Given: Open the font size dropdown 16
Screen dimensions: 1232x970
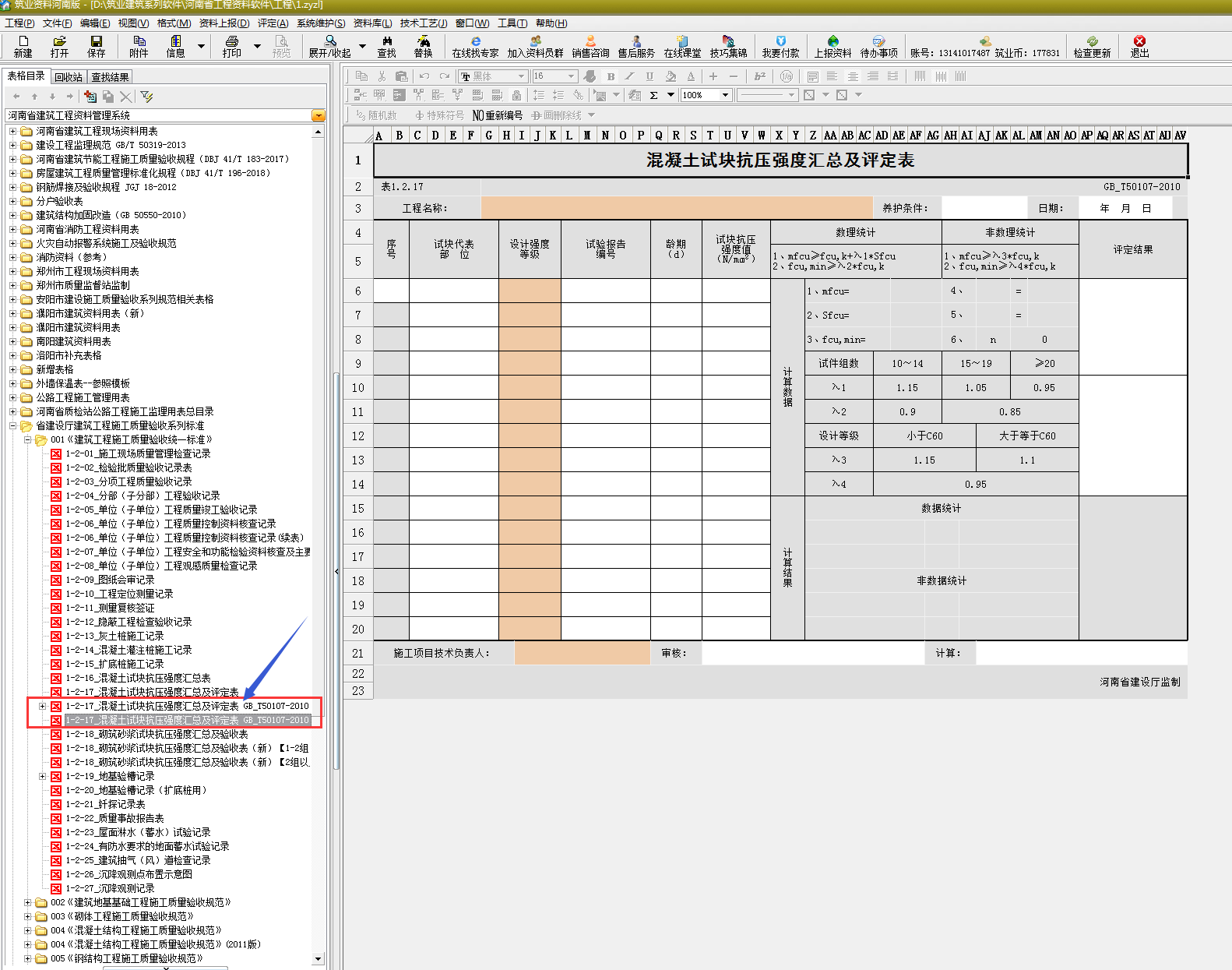Looking at the screenshot, I should tap(571, 76).
